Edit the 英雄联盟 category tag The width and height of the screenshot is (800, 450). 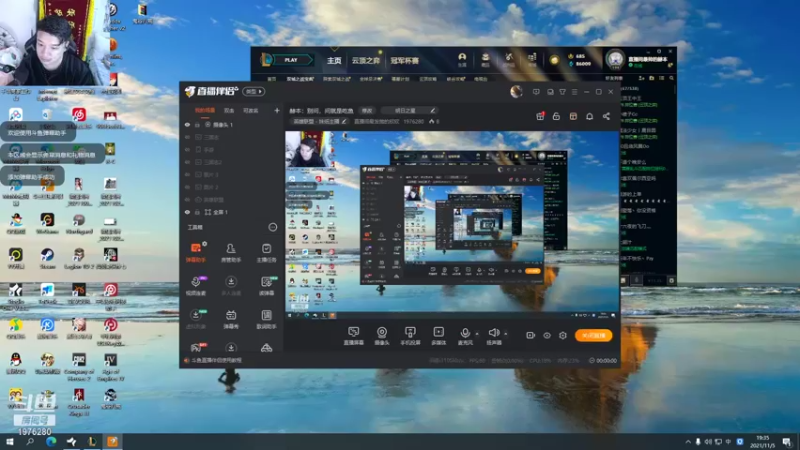[320, 121]
